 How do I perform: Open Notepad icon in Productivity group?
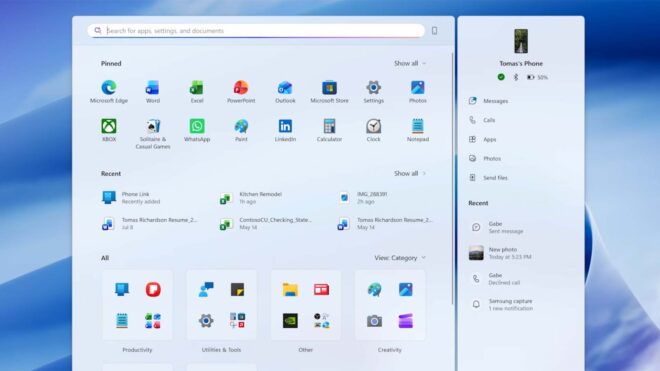(122, 321)
